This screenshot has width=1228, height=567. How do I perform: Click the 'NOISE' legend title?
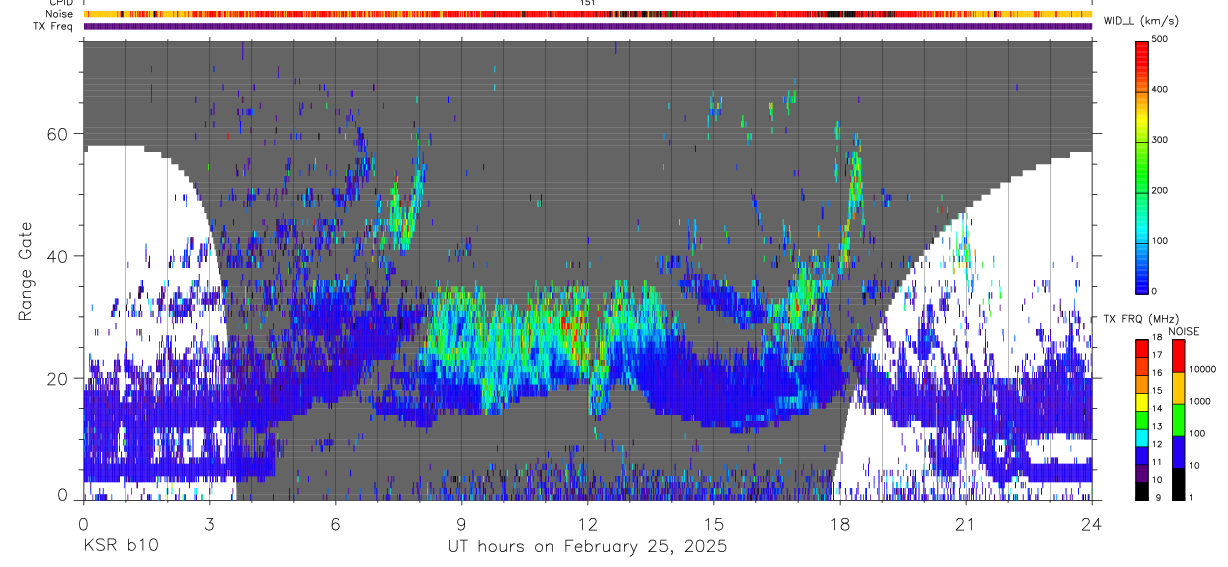(1183, 331)
